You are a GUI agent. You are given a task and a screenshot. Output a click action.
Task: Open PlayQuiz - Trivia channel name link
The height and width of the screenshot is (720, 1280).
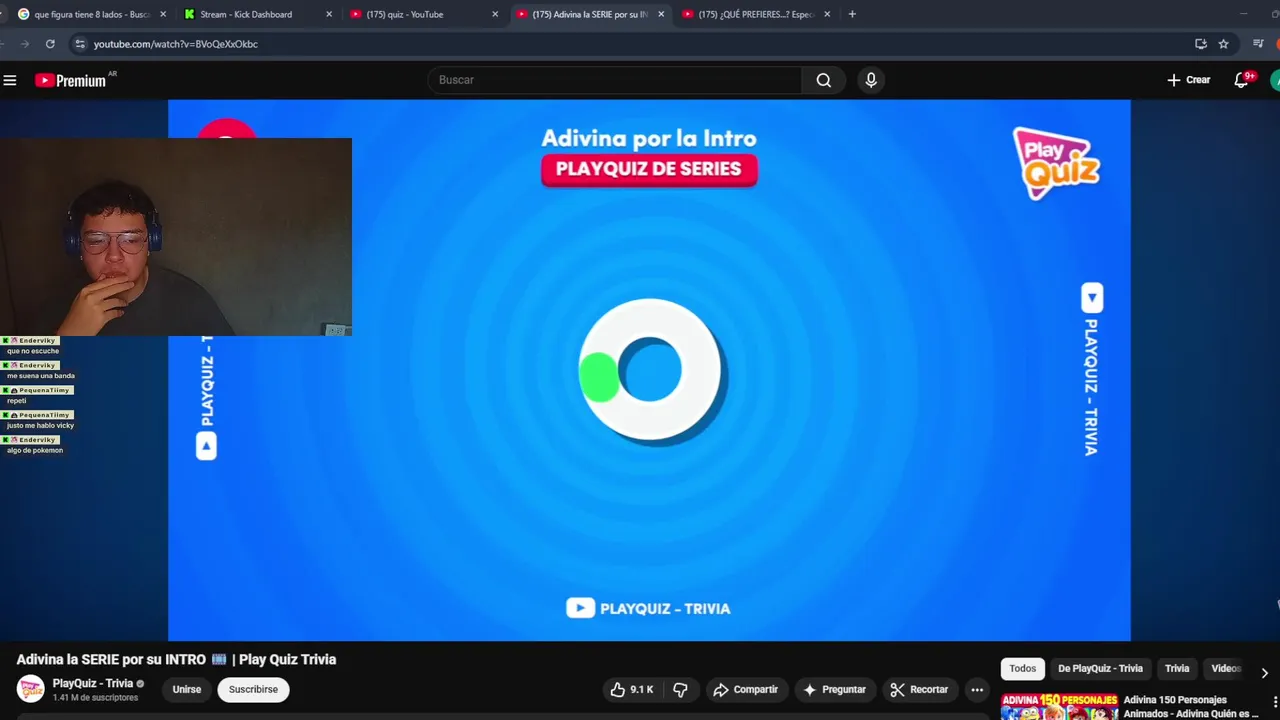click(x=92, y=683)
